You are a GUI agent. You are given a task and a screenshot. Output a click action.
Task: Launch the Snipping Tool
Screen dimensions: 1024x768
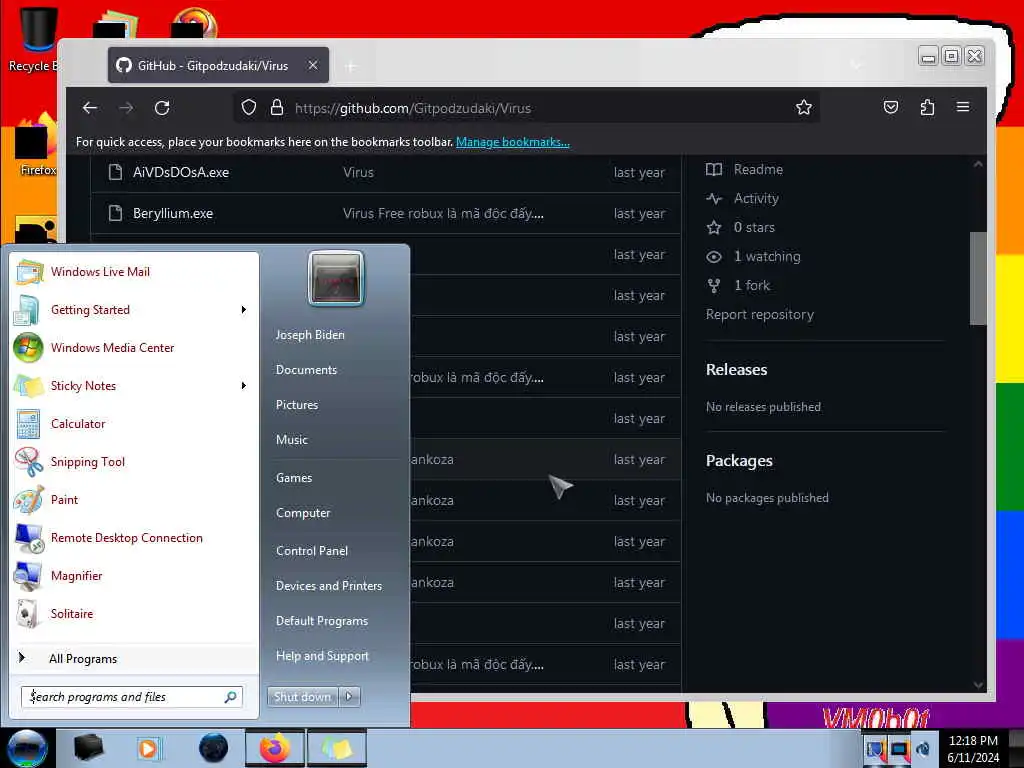[x=135, y=462]
